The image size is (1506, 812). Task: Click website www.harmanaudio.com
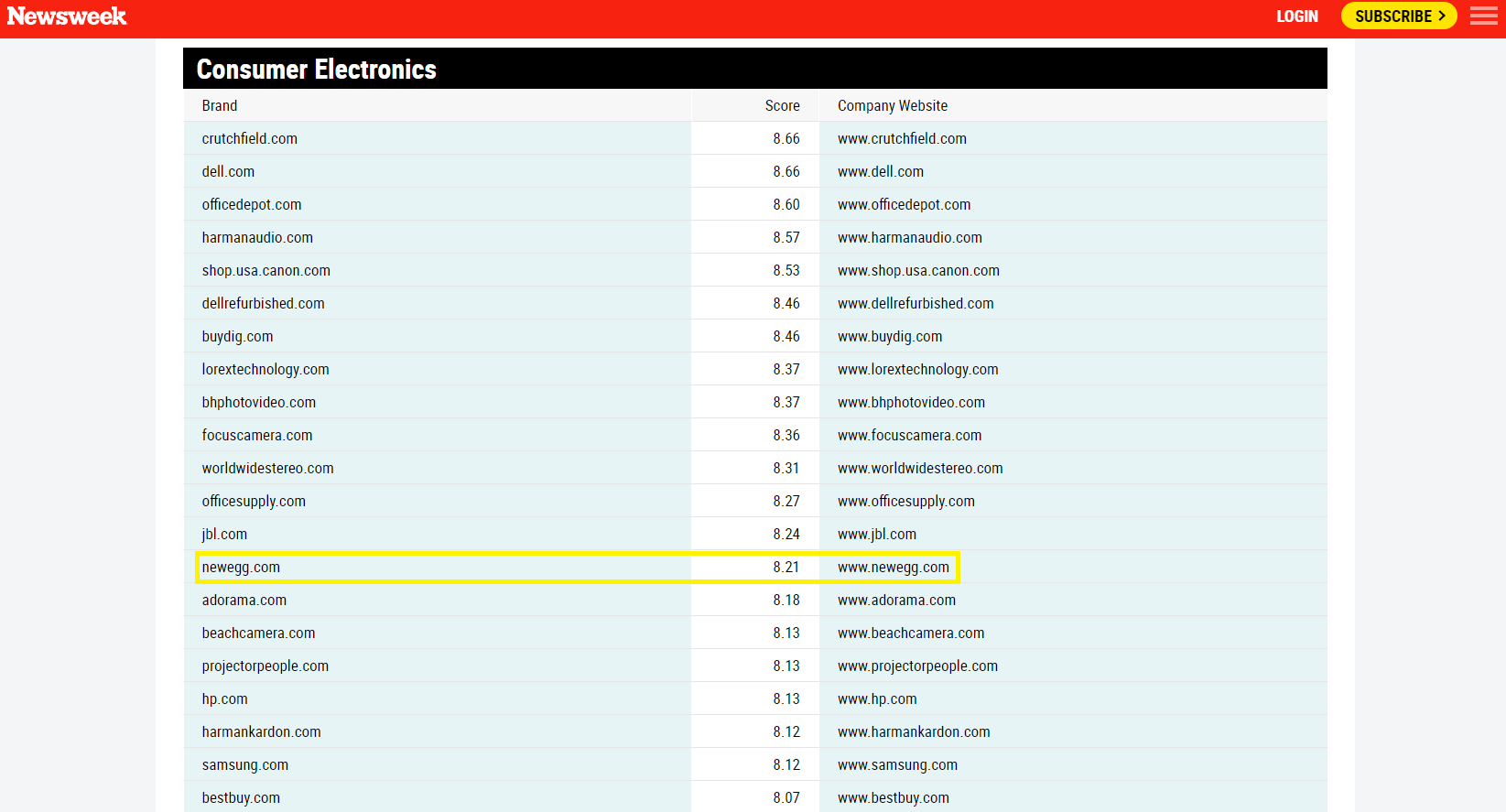pyautogui.click(x=910, y=238)
